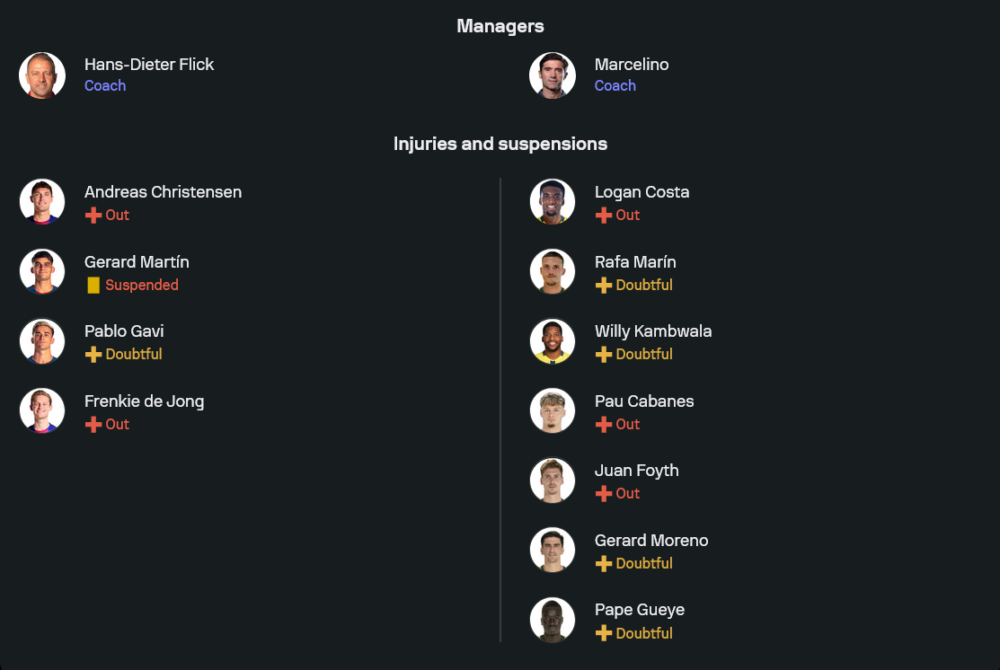
Task: Click the red cross icon under Andreas Christensen
Action: click(x=93, y=215)
